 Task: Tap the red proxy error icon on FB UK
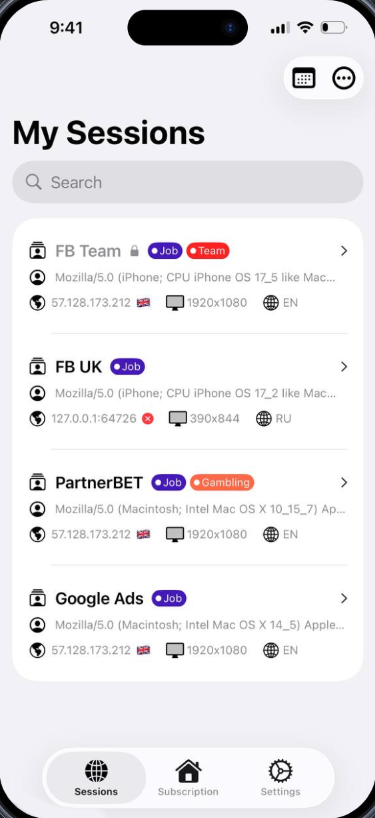pyautogui.click(x=148, y=418)
